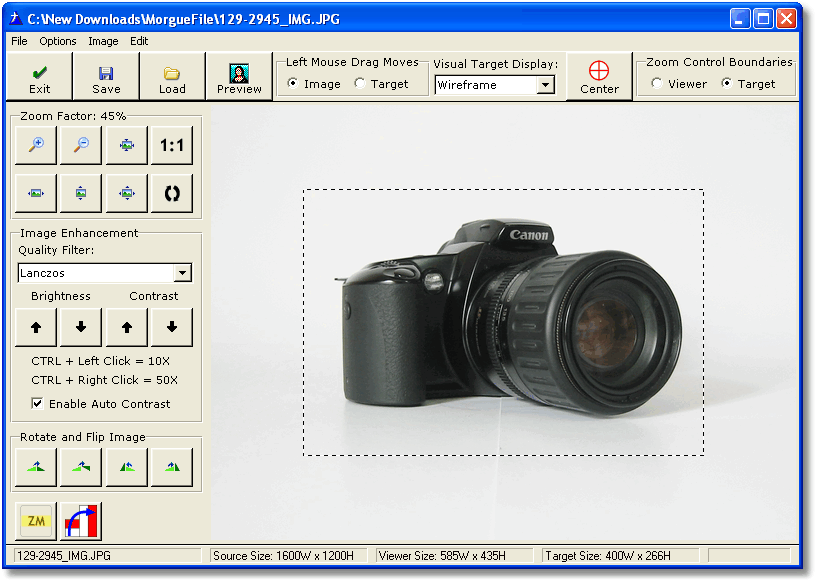817x583 pixels.
Task: Increase brightness with its up arrow
Action: coord(36,327)
